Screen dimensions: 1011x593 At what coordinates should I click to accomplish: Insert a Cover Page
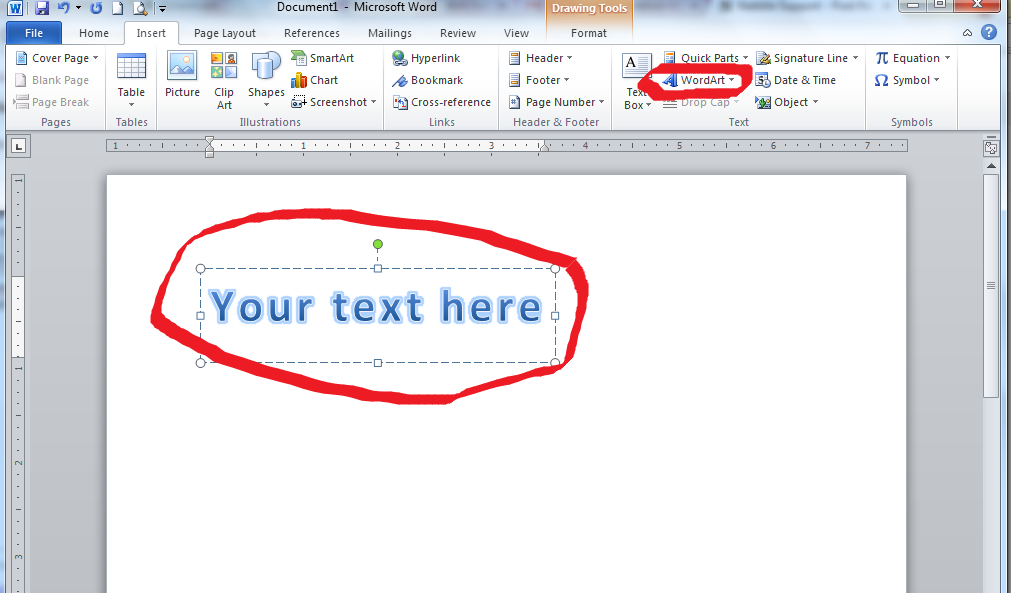pos(56,58)
